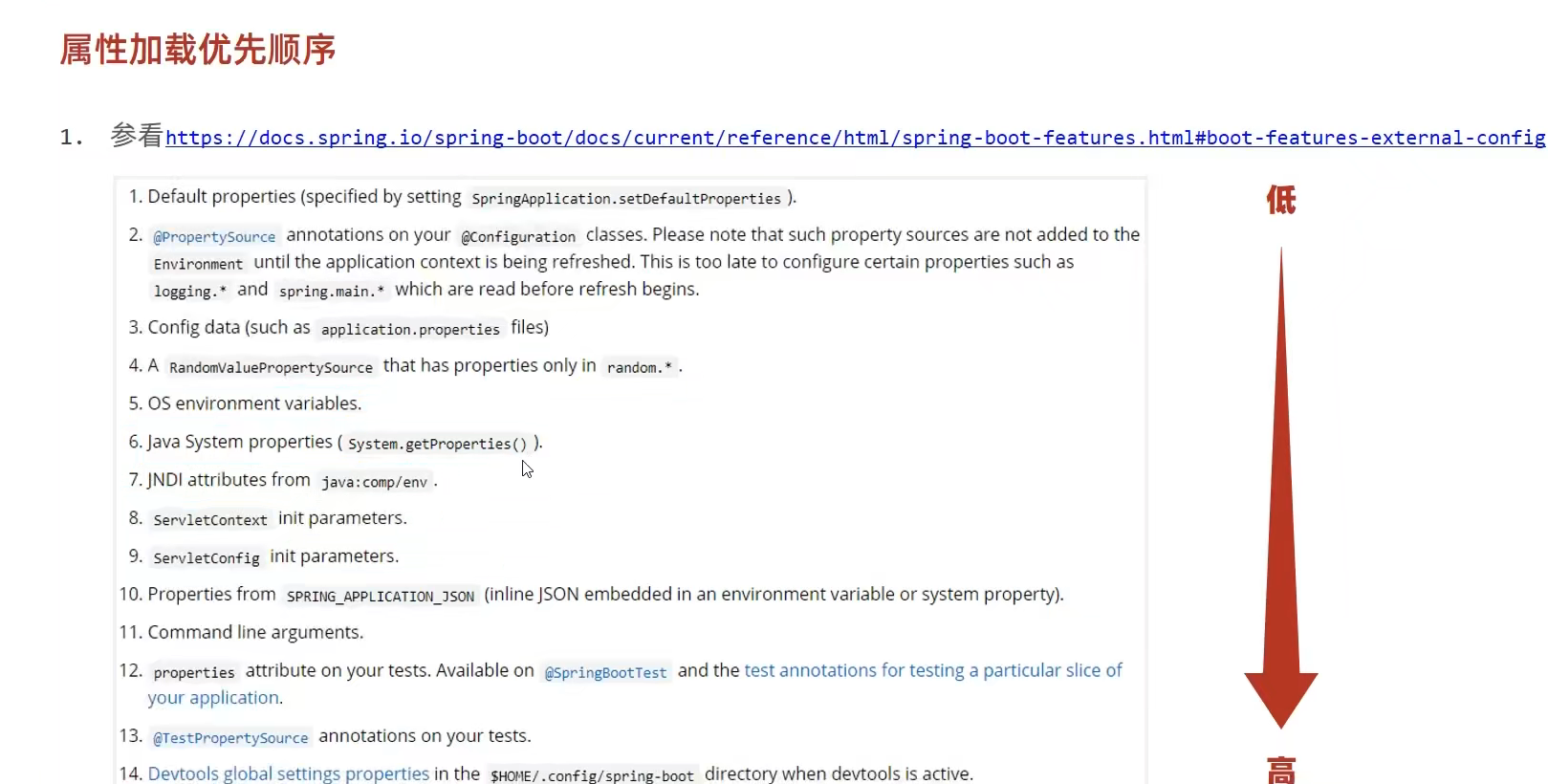Screen dimensions: 1548x784
Task: Click the ServletContext code snippet
Action: click(210, 519)
